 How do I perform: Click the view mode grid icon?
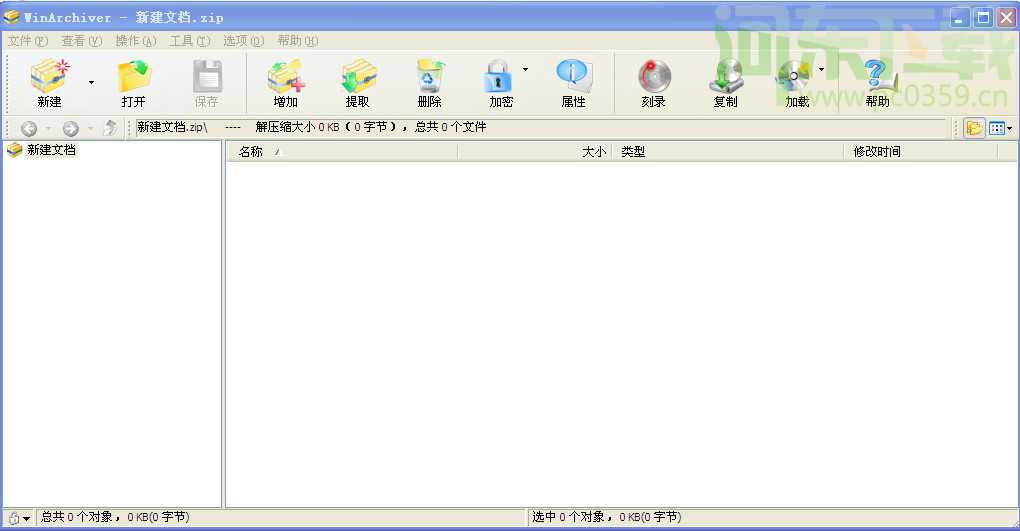pyautogui.click(x=997, y=128)
